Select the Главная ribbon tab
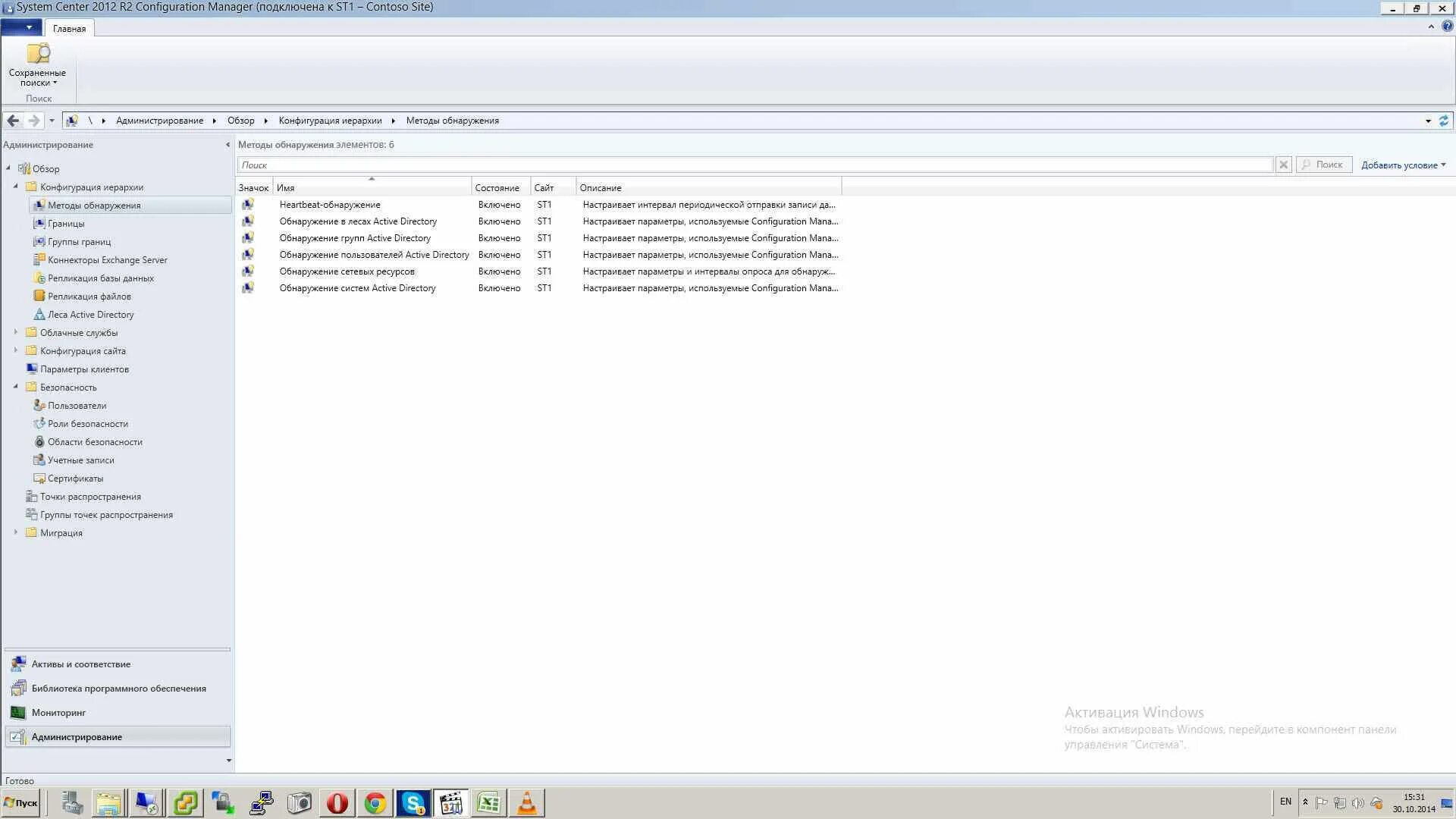 tap(69, 29)
